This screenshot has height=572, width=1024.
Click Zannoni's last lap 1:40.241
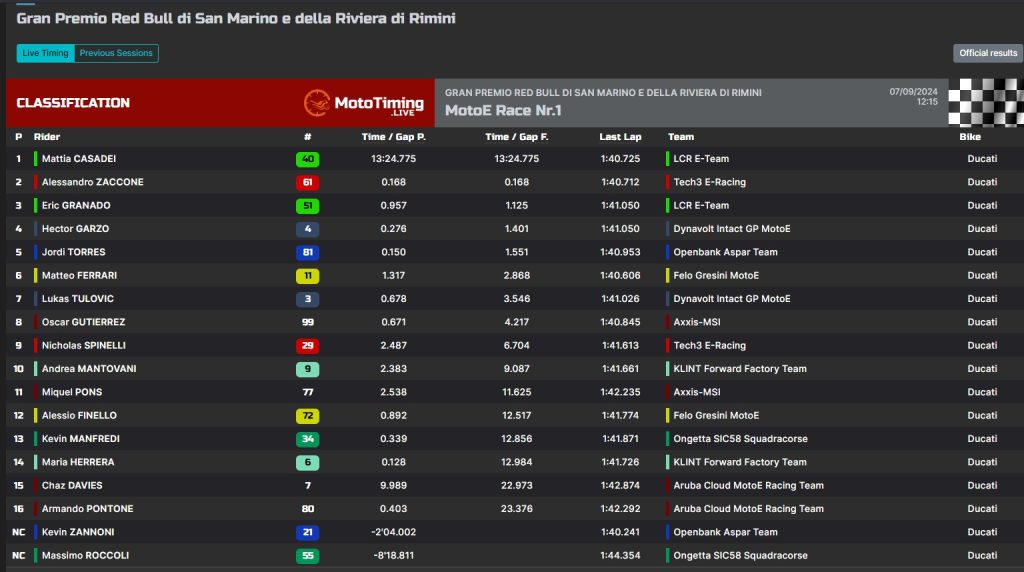point(620,532)
